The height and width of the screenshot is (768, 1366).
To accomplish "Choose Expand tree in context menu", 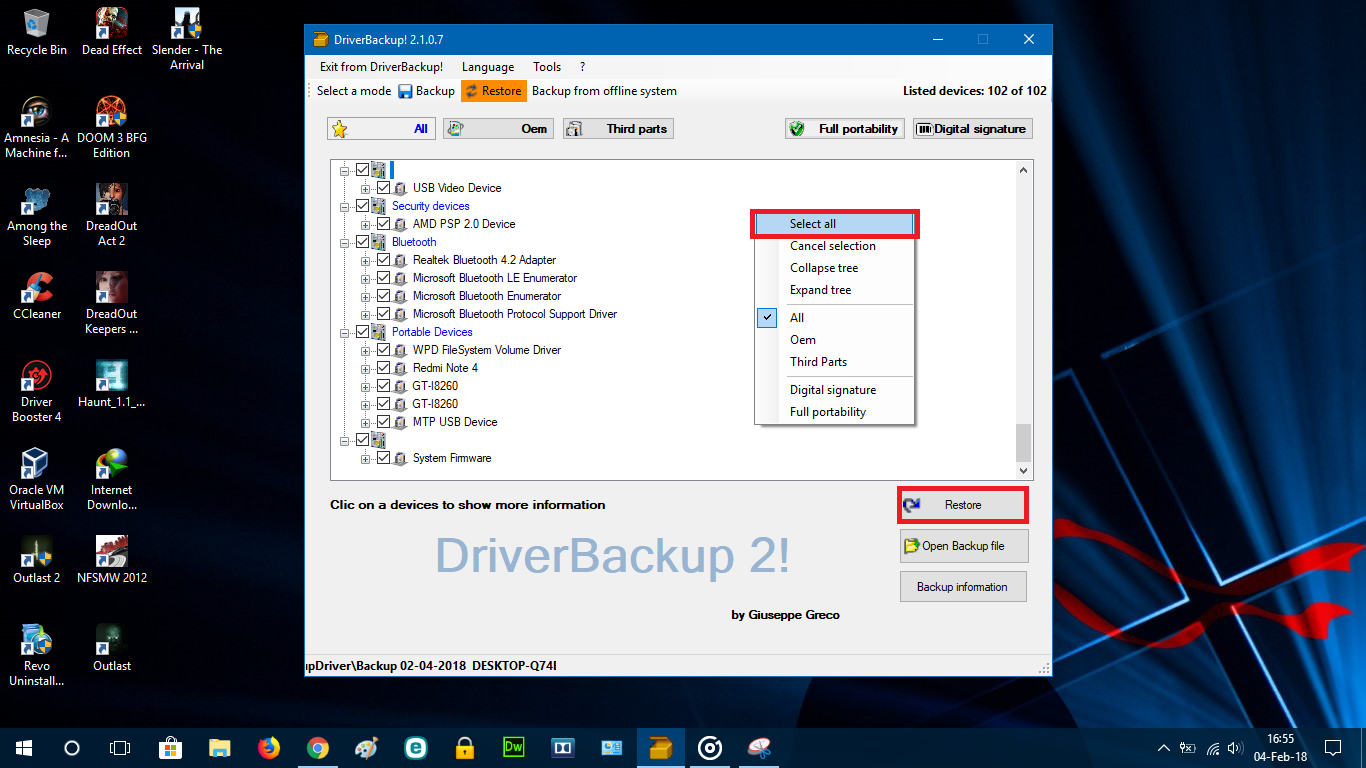I will 835,290.
